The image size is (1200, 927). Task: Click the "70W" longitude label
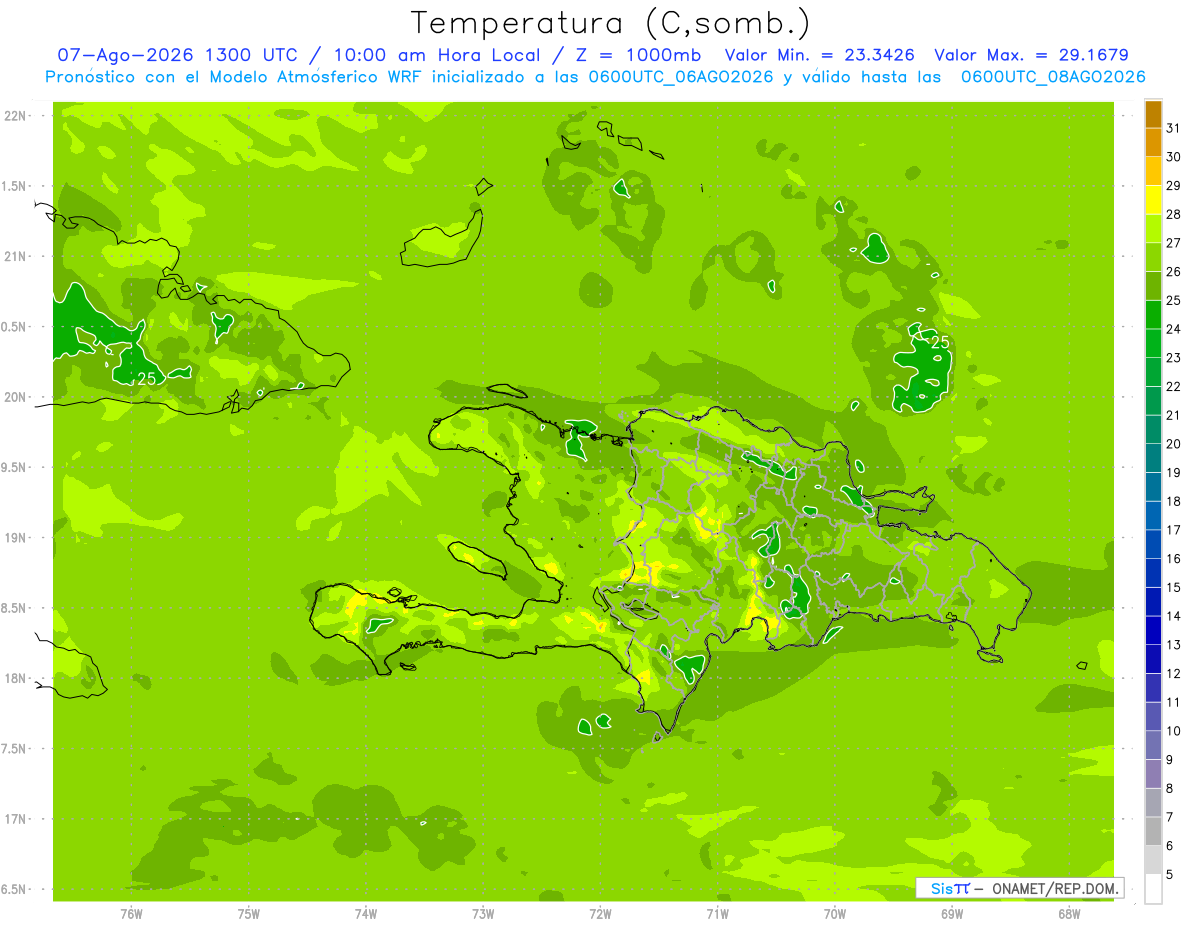click(835, 914)
